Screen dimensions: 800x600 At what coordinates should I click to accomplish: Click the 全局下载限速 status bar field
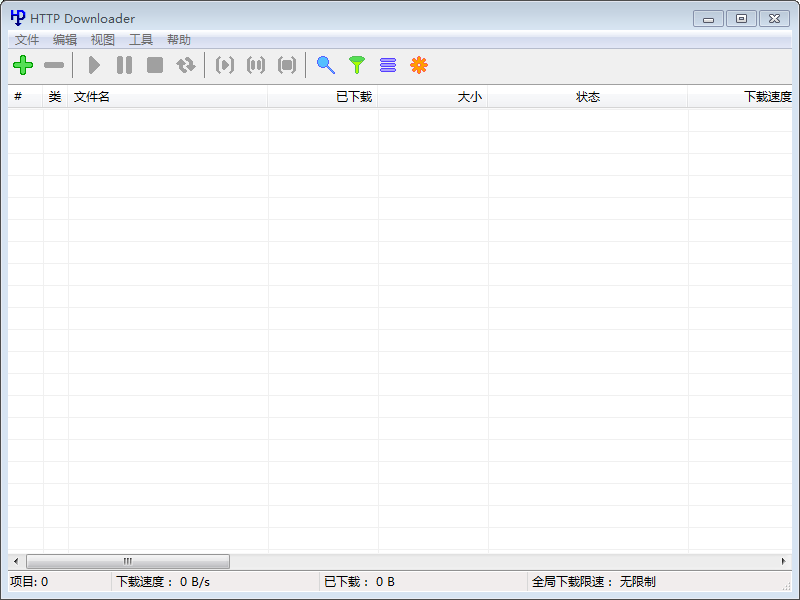[594, 582]
